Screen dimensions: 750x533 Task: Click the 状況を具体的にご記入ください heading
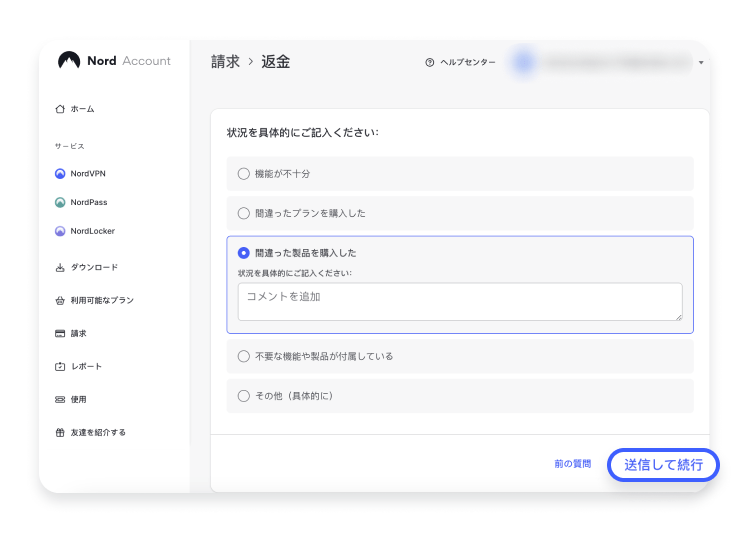point(302,133)
